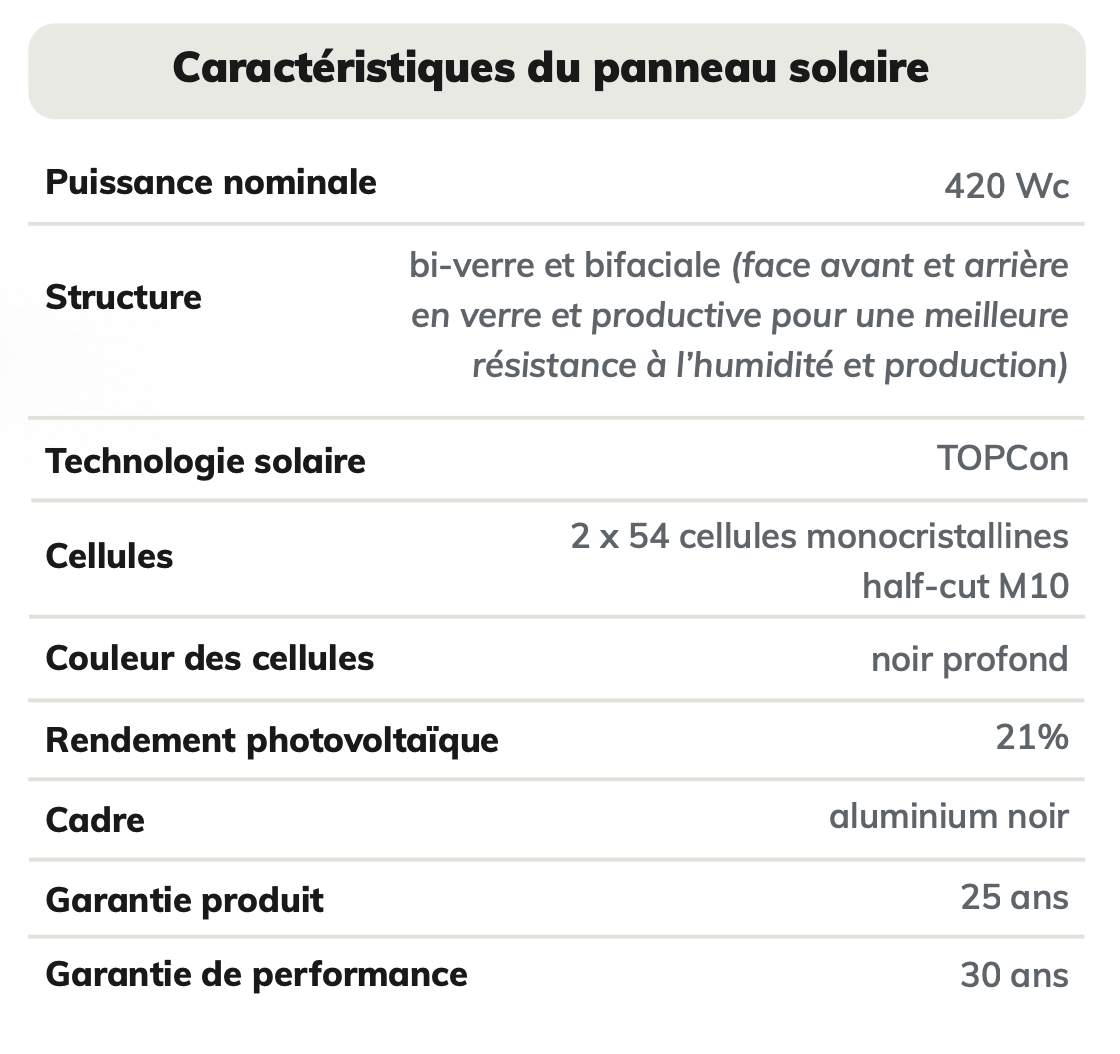
Task: Select the 'Technologie solaire' label
Action: [205, 462]
